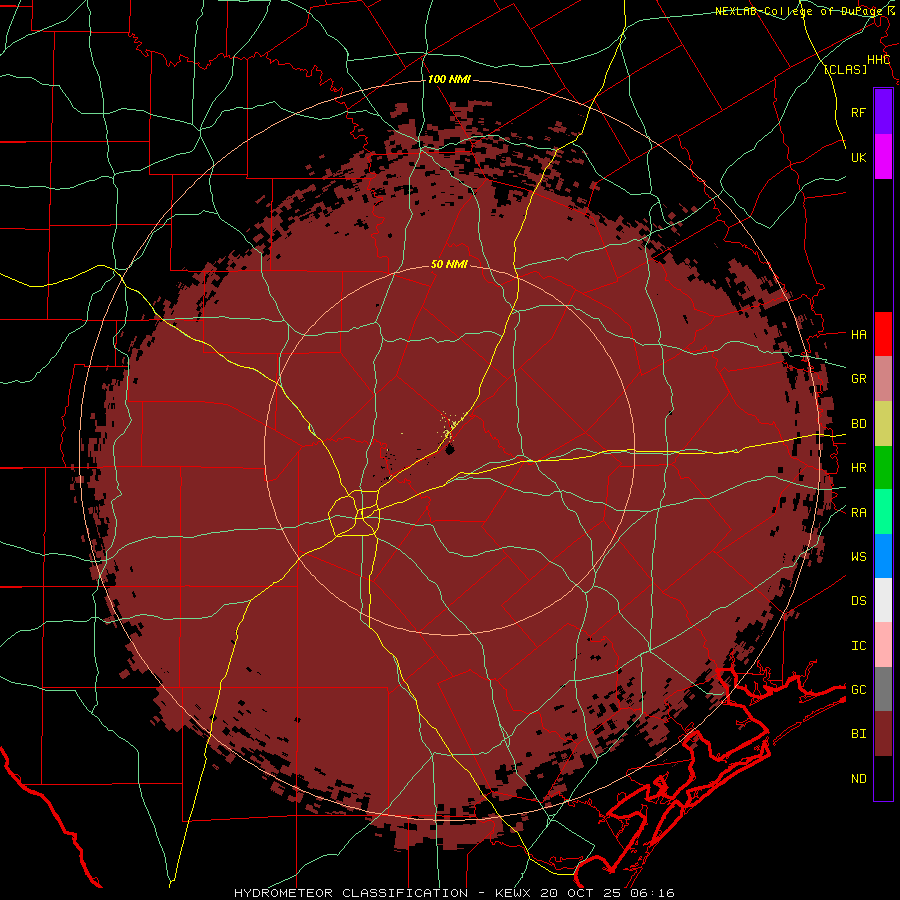Select the WS blue legend swatch
This screenshot has width=900, height=900.
(883, 556)
